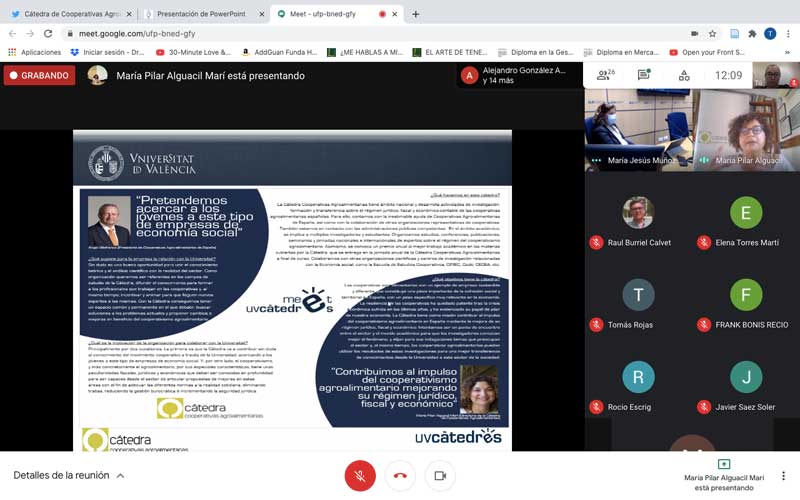The width and height of the screenshot is (800, 500).
Task: Open more options three-dot menu in Meet
Action: (784, 476)
